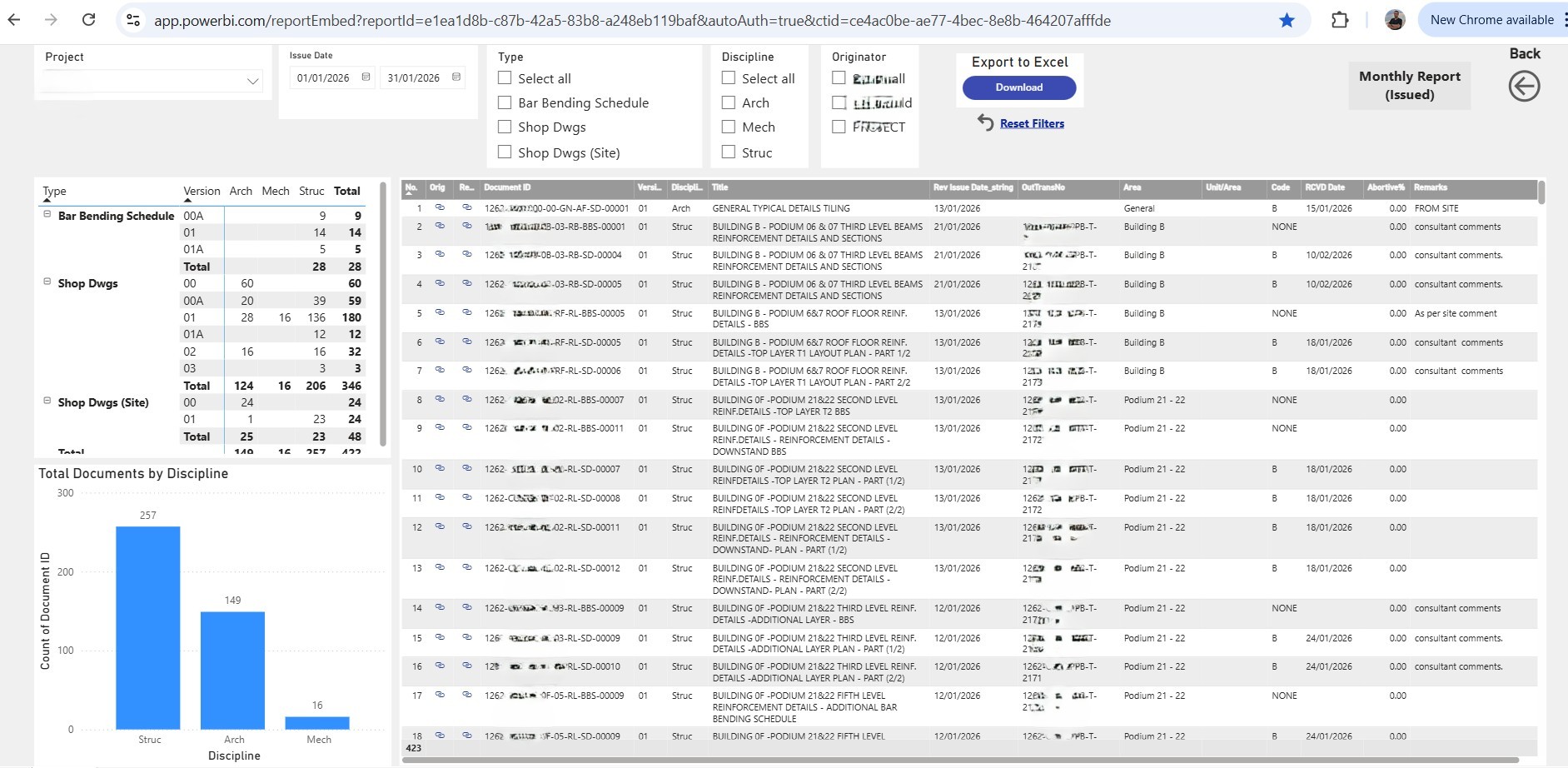Click the Rev Issue Date_string column header
This screenshot has height=768, width=1568.
pyautogui.click(x=973, y=187)
